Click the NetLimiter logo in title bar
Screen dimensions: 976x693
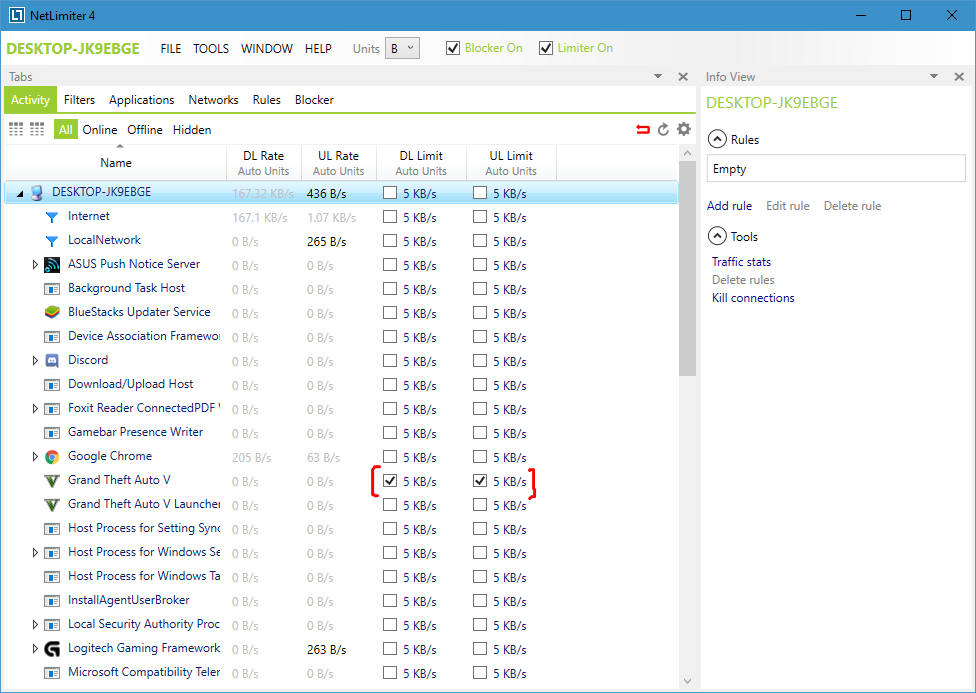[17, 15]
